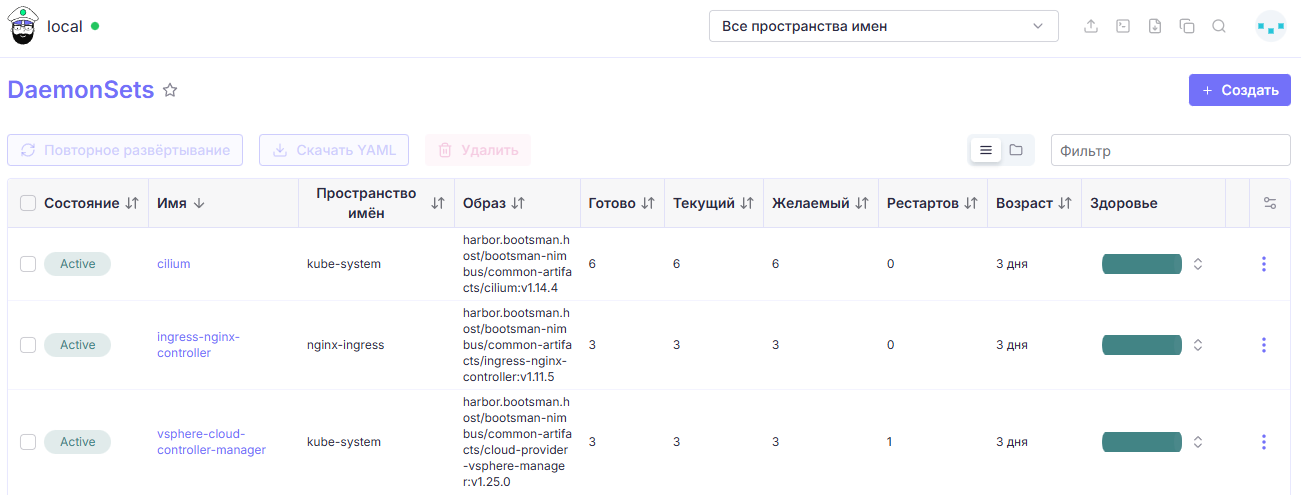Open the cilium DaemonSet link

tap(174, 264)
